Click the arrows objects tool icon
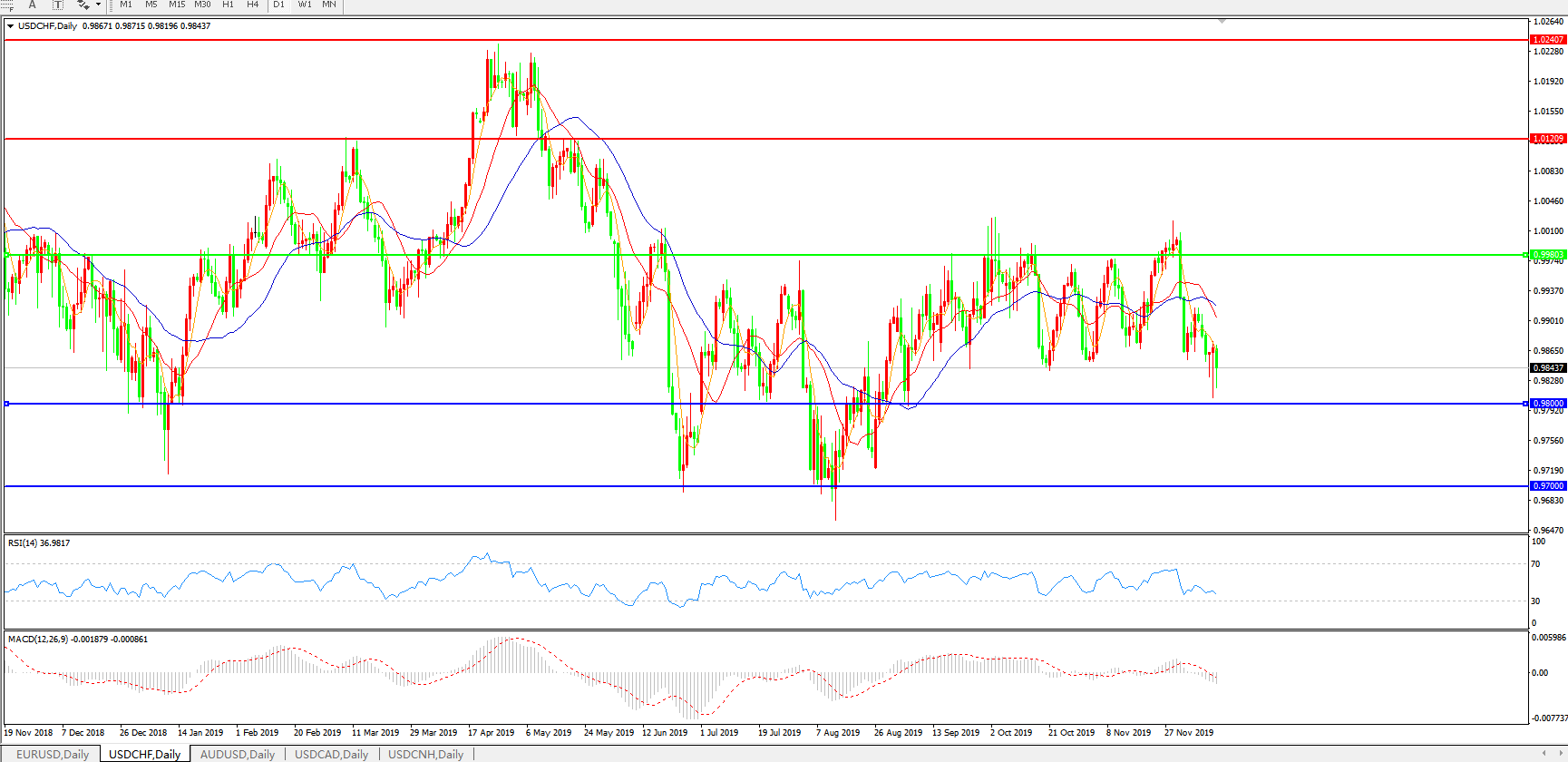 tap(83, 5)
